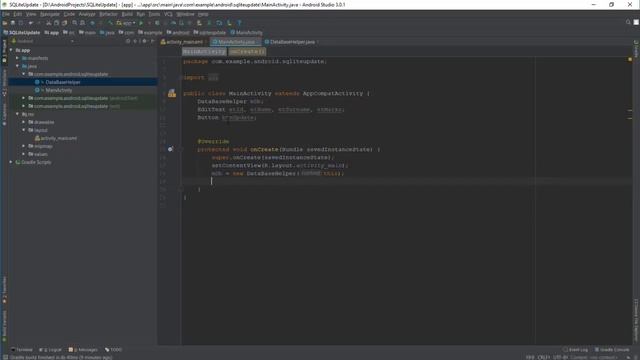Open the Logcat tool window
This screenshot has height=360, width=640.
pyautogui.click(x=50, y=350)
